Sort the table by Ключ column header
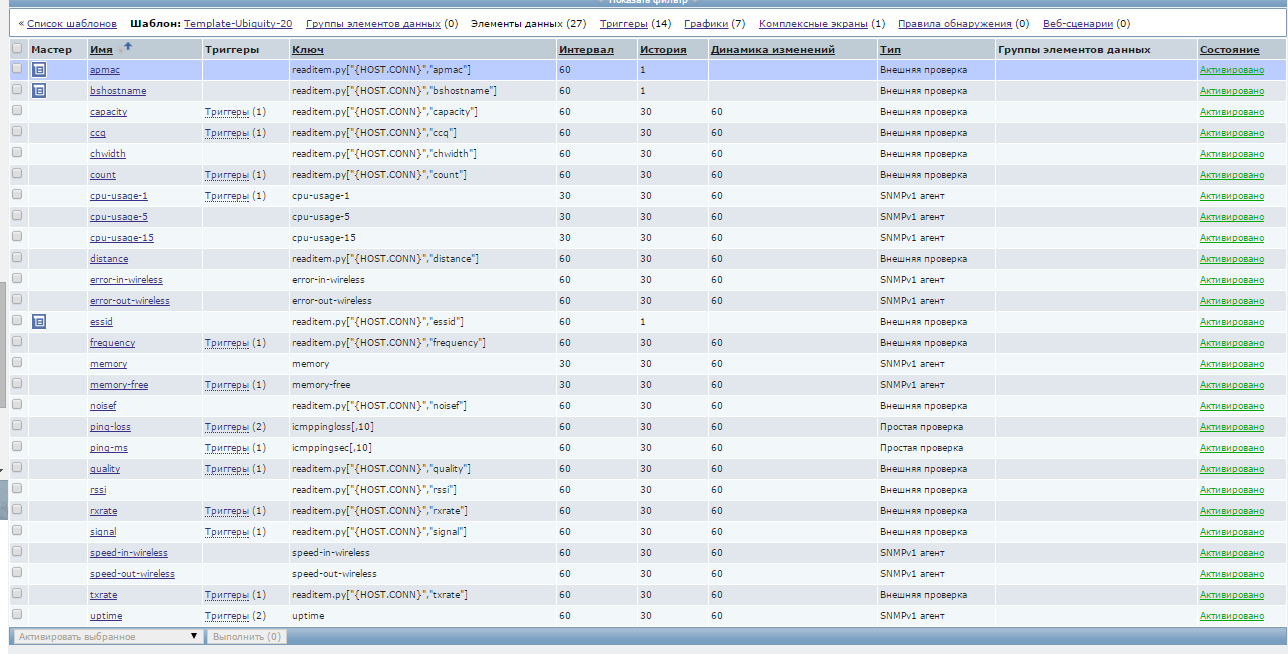 pyautogui.click(x=307, y=49)
